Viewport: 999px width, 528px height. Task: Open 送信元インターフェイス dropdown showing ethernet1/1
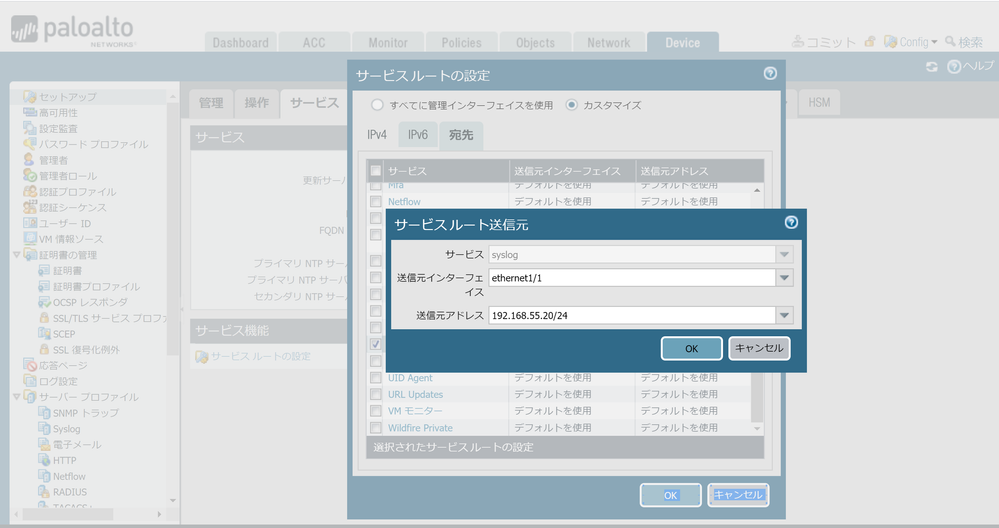(784, 278)
